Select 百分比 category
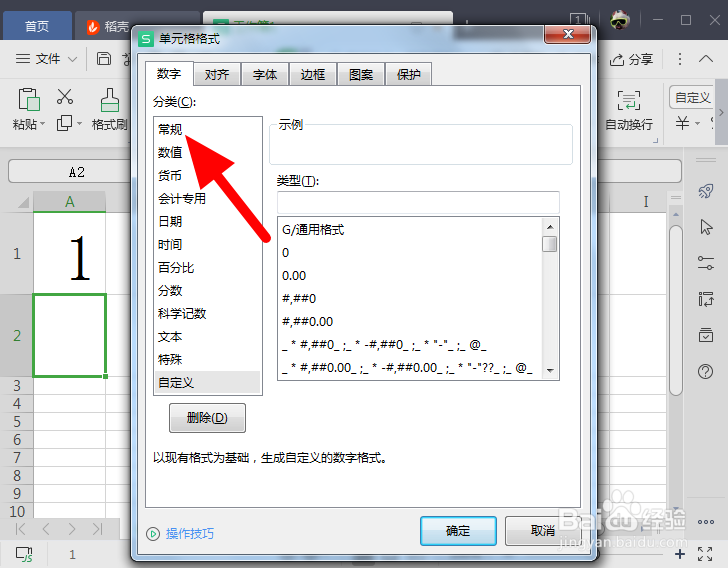 click(x=207, y=268)
